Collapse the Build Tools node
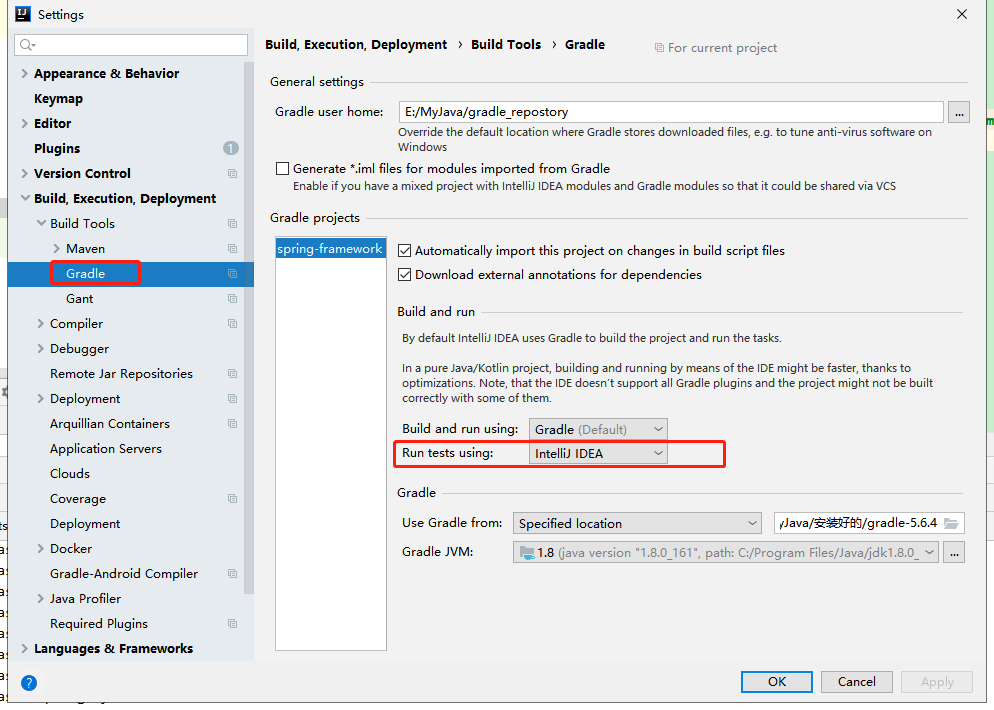Screen dimensions: 994x710 [41, 223]
